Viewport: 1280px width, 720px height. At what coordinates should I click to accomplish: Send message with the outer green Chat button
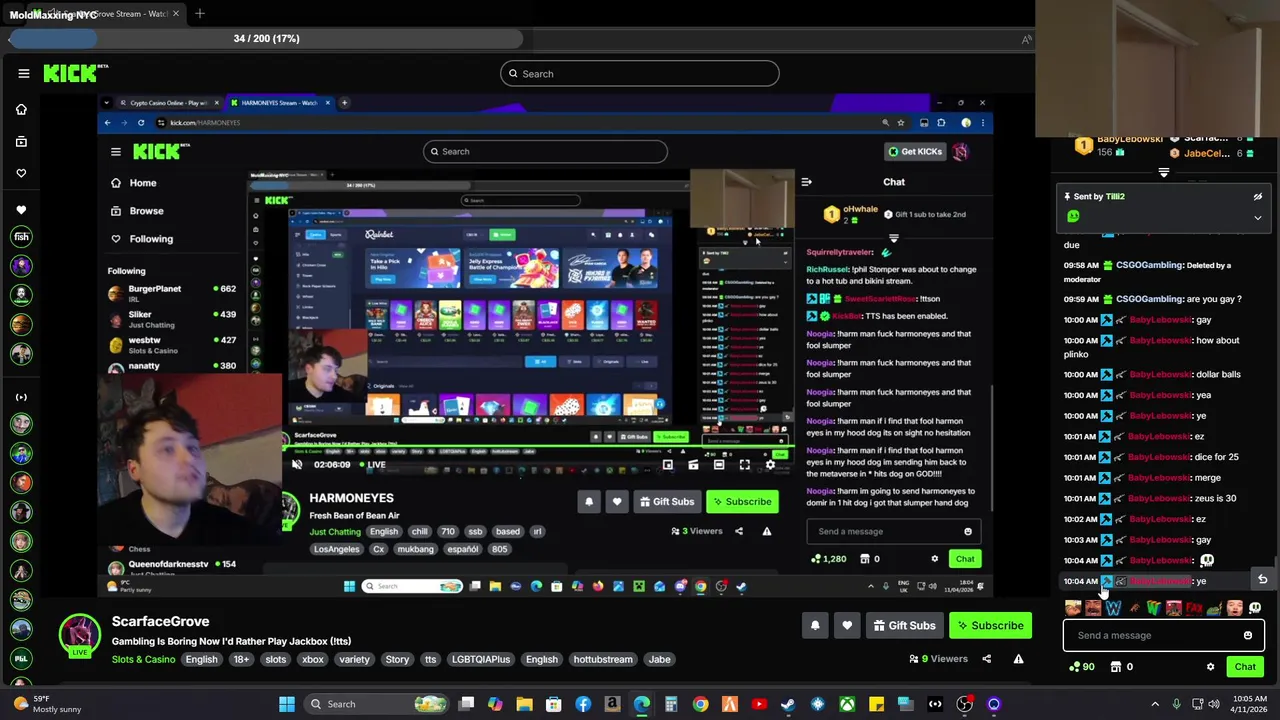[1245, 666]
